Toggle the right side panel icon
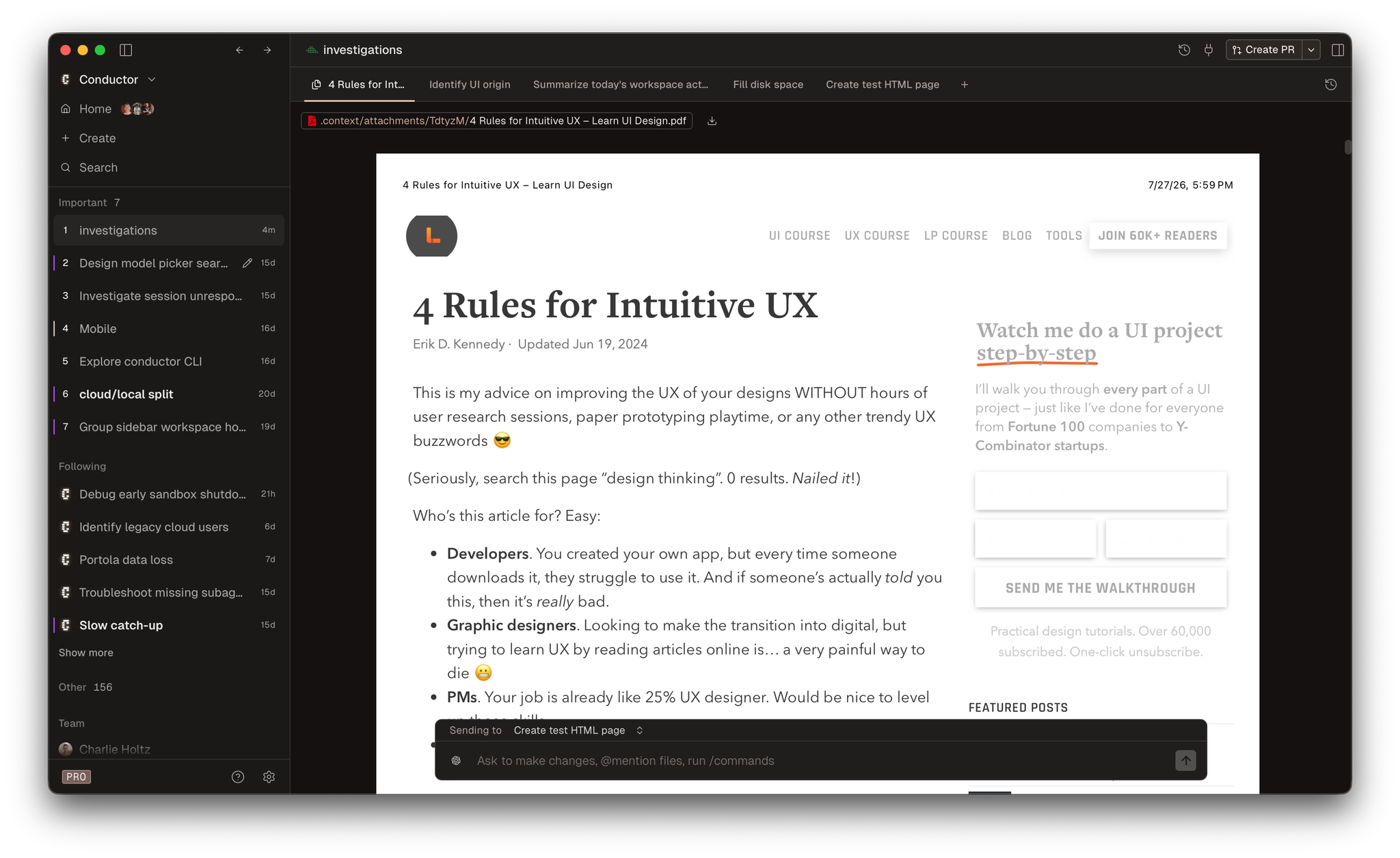Image resolution: width=1400 pixels, height=858 pixels. [1338, 50]
